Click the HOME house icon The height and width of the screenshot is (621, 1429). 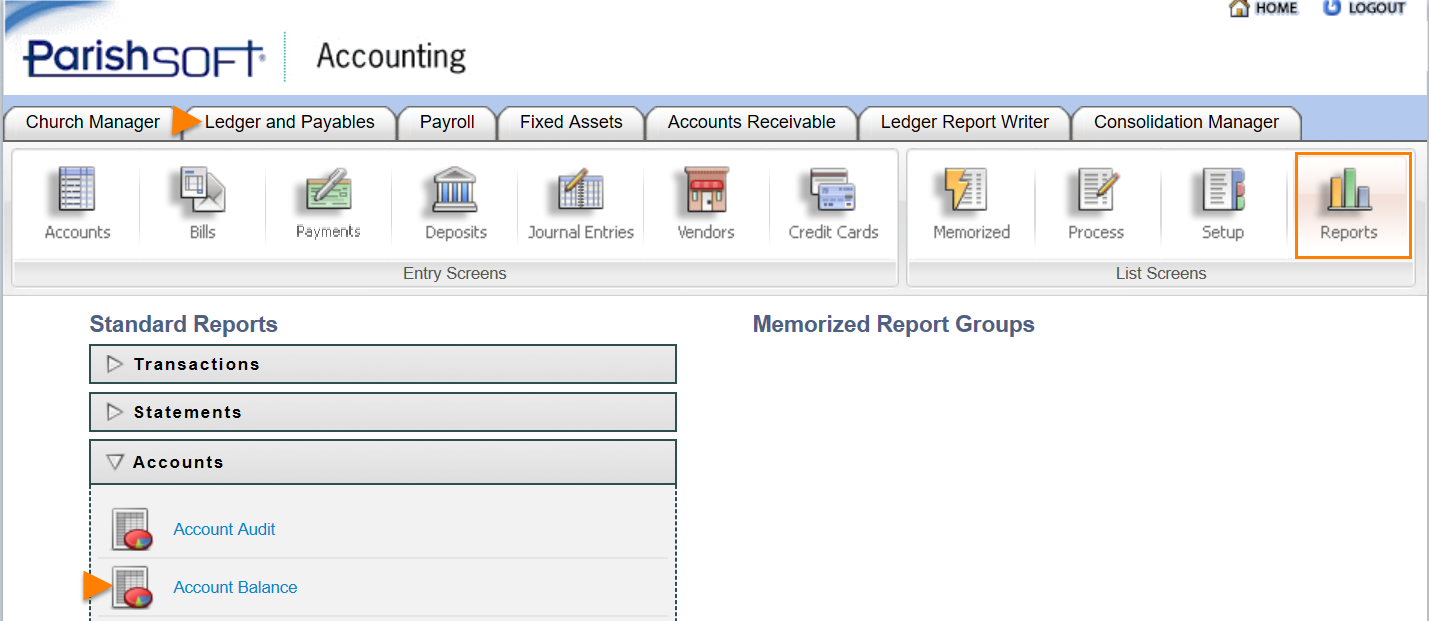1239,8
